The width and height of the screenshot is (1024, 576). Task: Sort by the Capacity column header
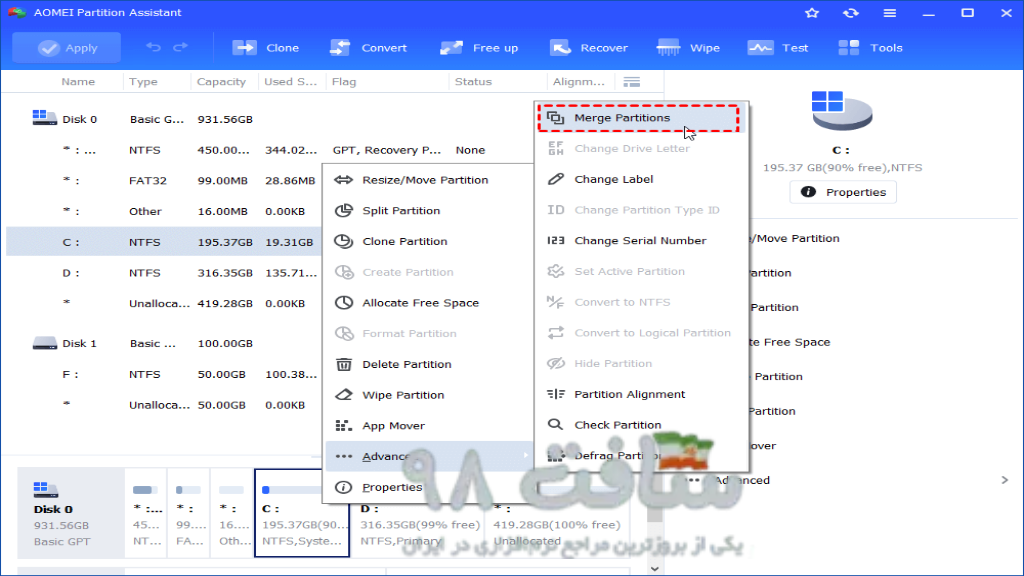pos(221,82)
